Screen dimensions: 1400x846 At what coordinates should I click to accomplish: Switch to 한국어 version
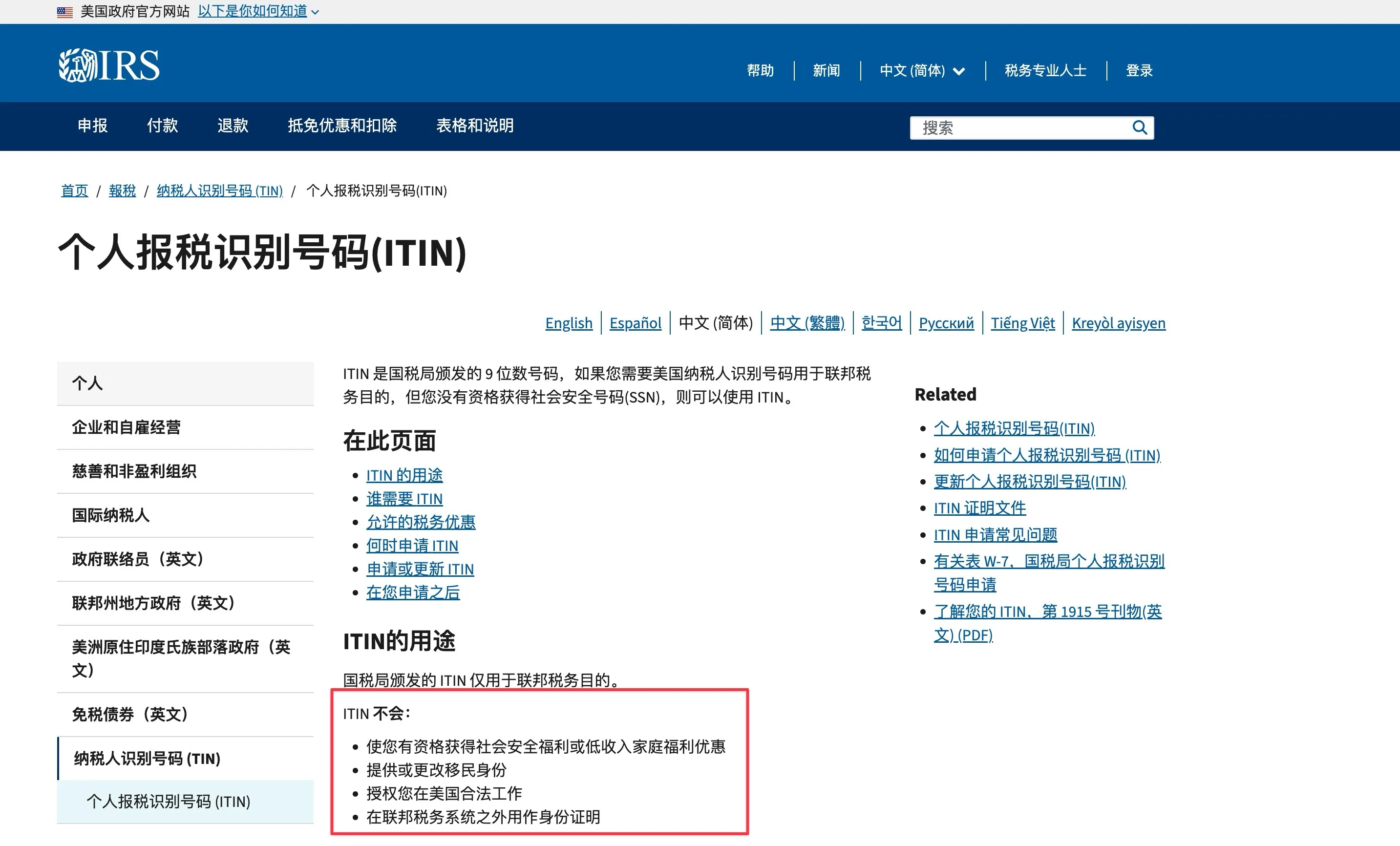click(x=881, y=323)
